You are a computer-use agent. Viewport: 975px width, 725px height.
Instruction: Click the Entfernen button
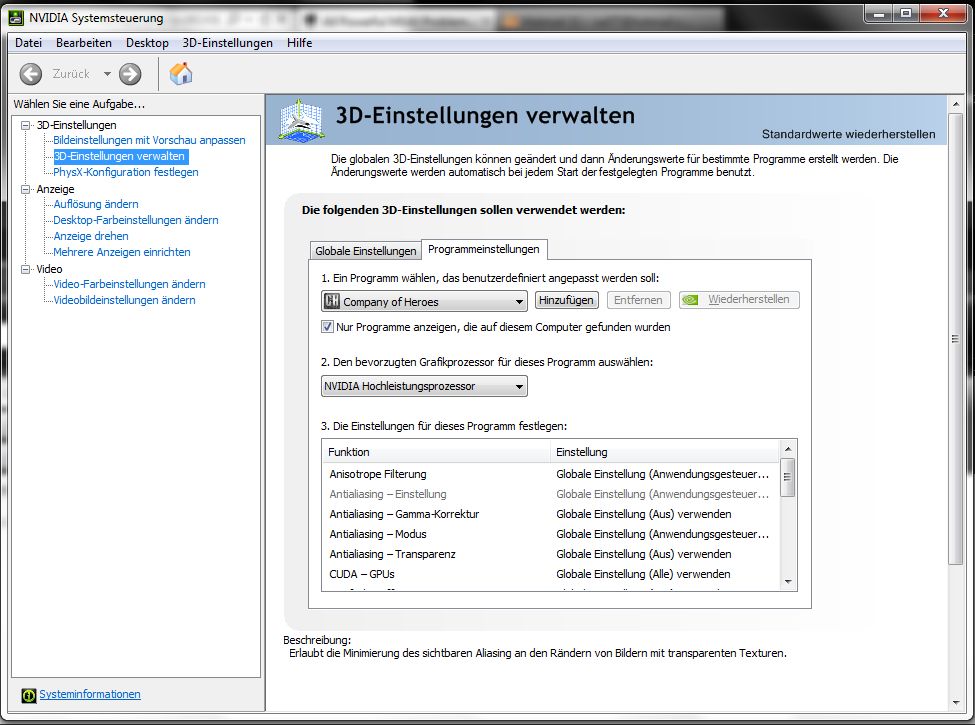[x=638, y=300]
